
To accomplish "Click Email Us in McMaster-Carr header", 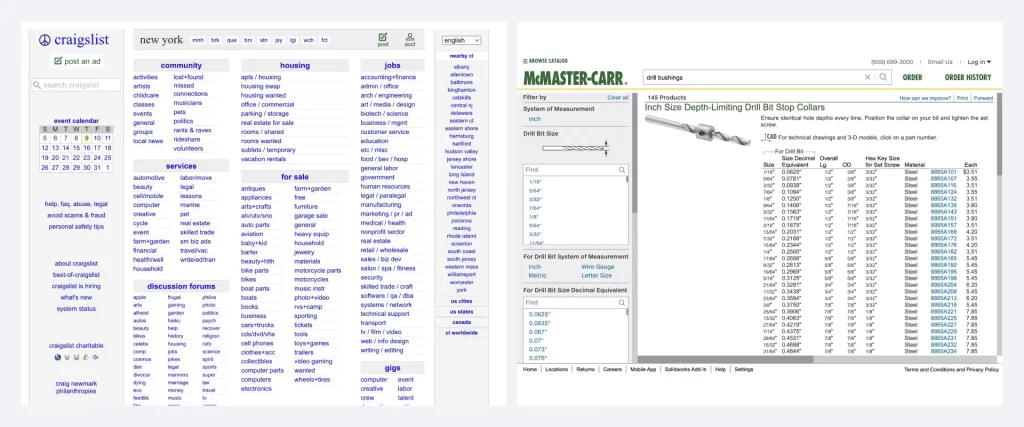I will click(940, 62).
